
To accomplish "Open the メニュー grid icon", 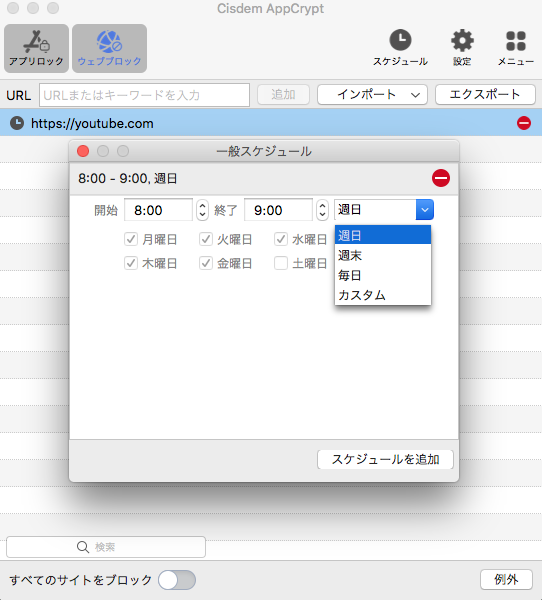I will (516, 41).
